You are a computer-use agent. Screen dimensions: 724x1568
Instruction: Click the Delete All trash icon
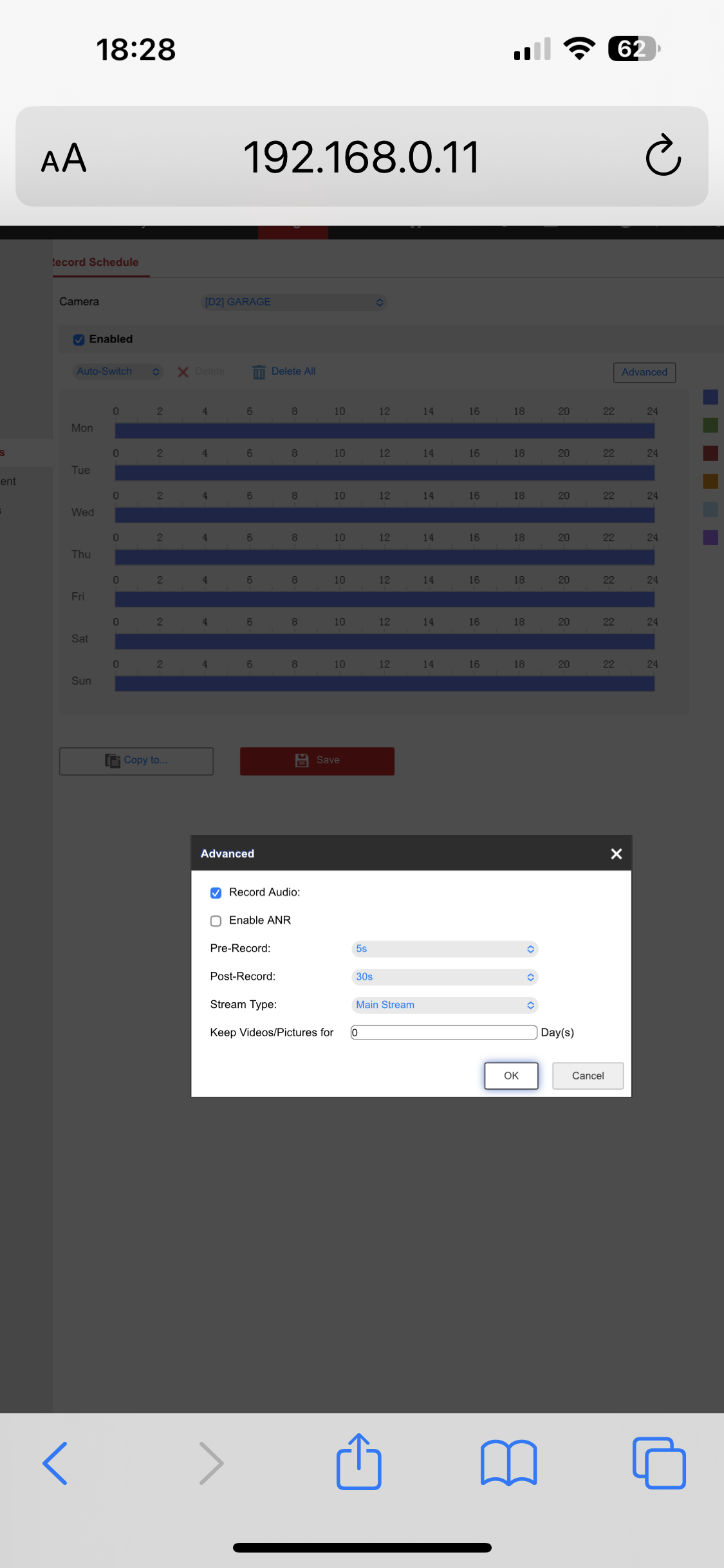[x=259, y=372]
